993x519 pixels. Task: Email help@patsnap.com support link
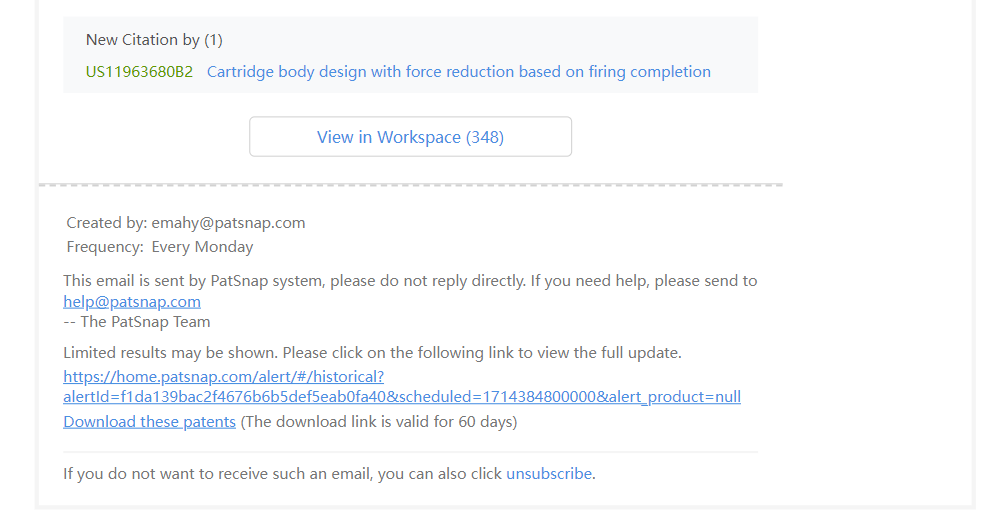[132, 301]
